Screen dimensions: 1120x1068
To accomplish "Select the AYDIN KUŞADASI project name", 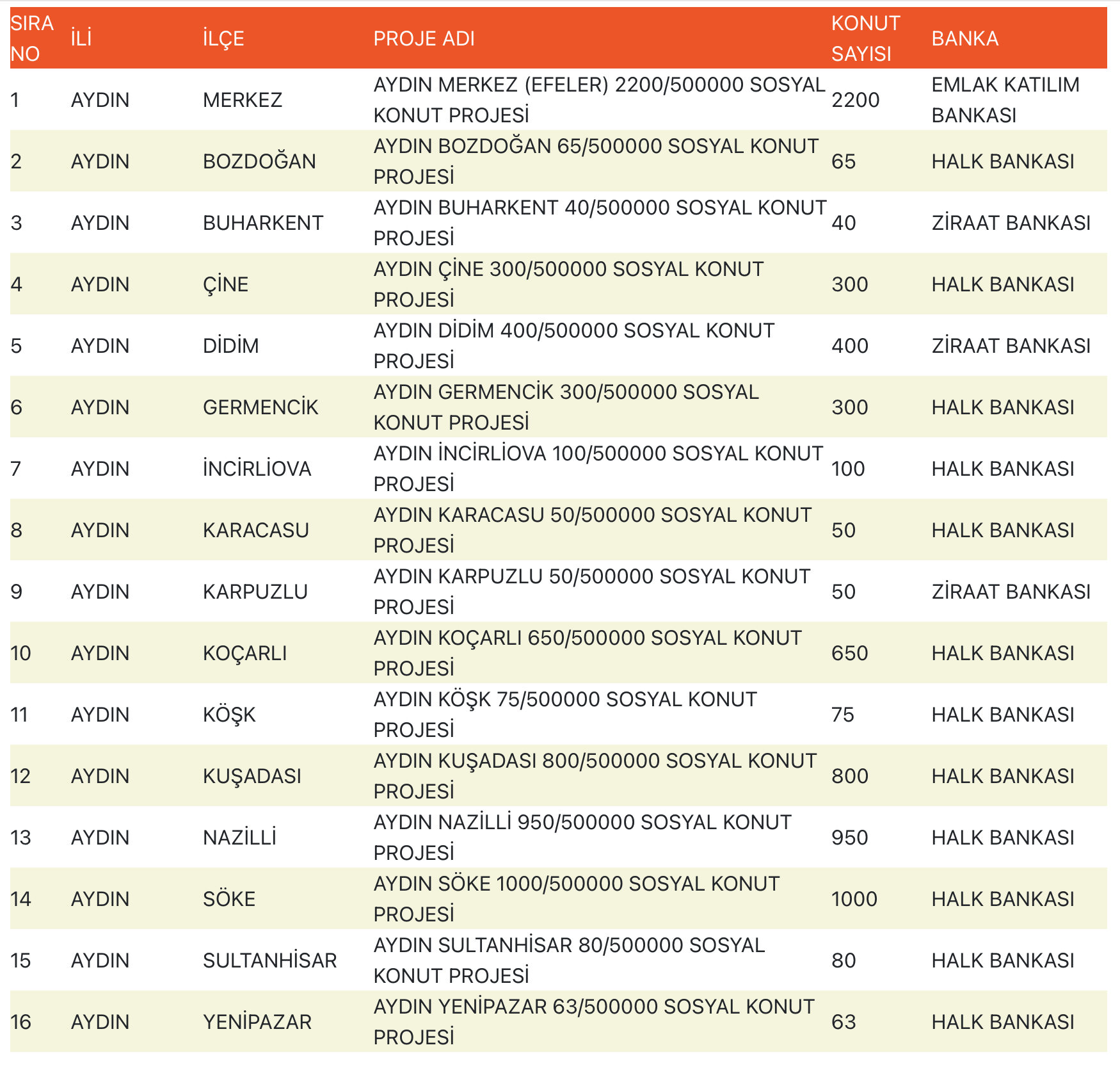I will pyautogui.click(x=595, y=776).
